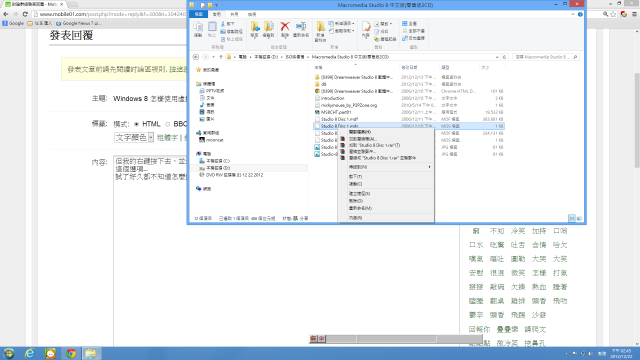
Task: Click the Cut scissors icon in ribbon
Action: [x=223, y=24]
